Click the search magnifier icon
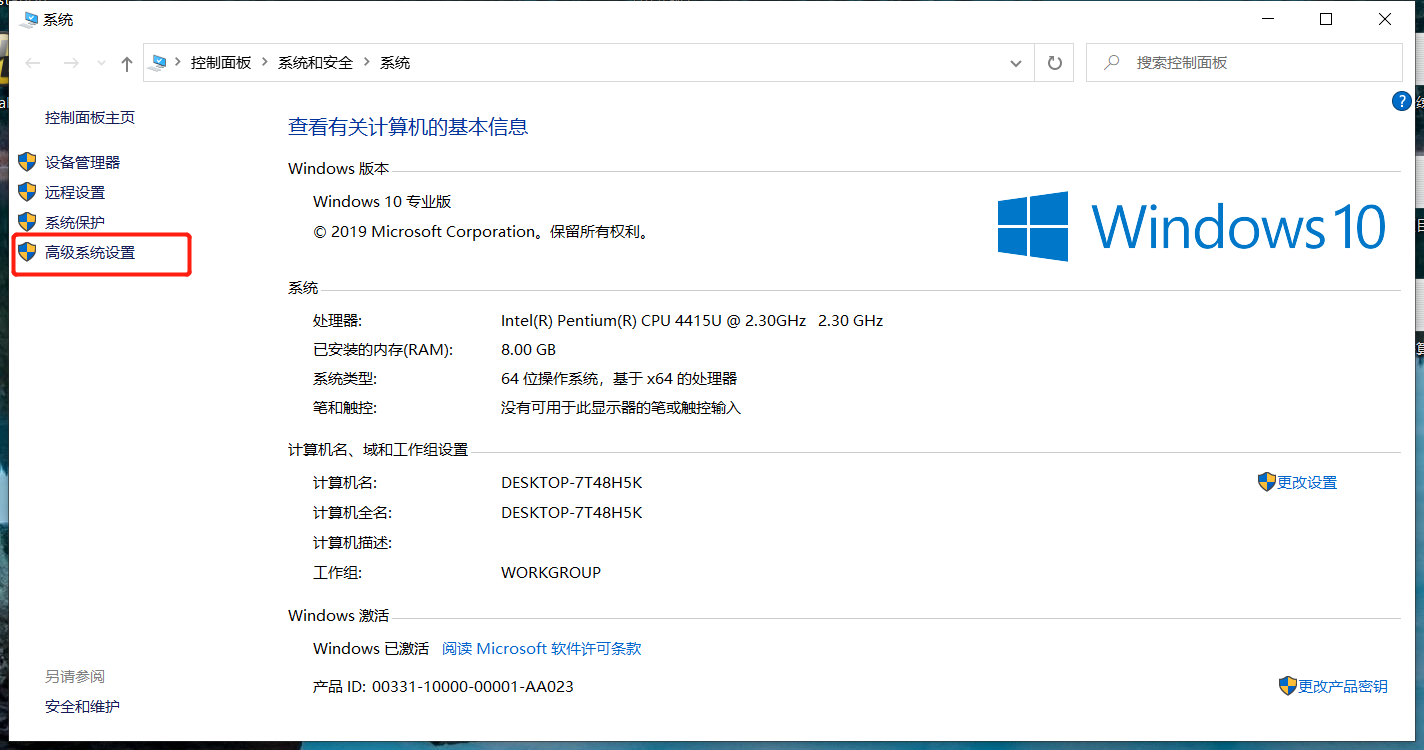This screenshot has height=750, width=1424. coord(1112,62)
